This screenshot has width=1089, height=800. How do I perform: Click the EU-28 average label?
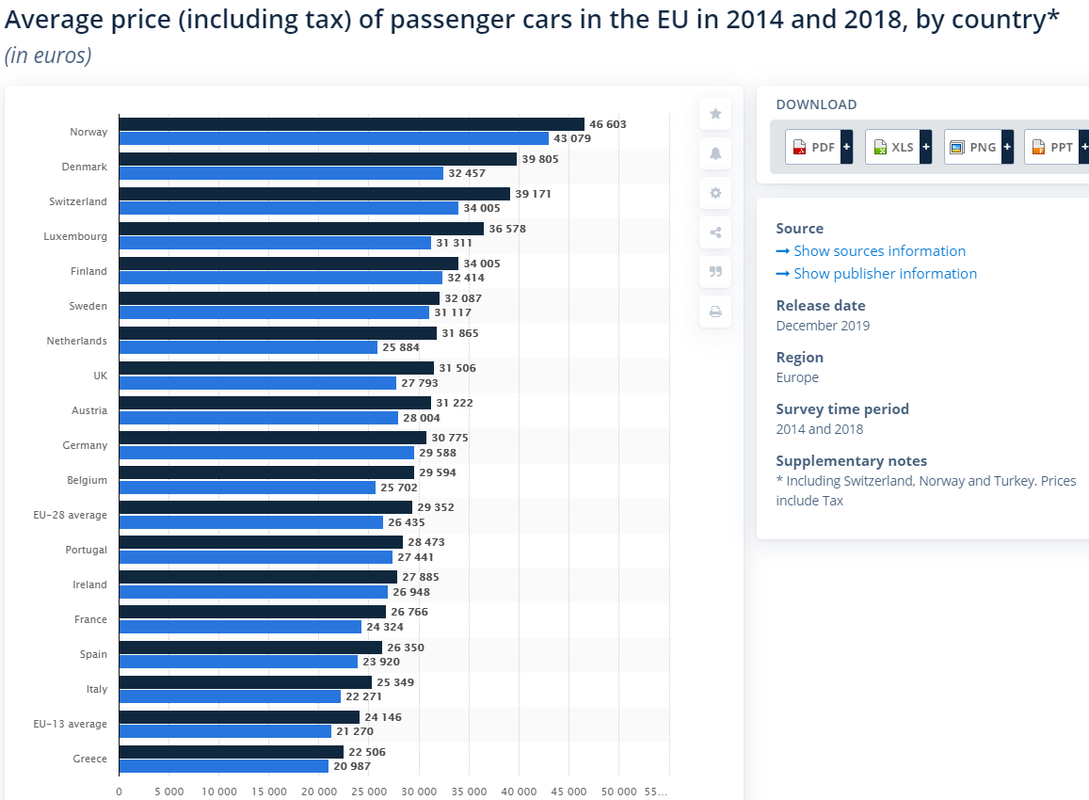coord(70,515)
